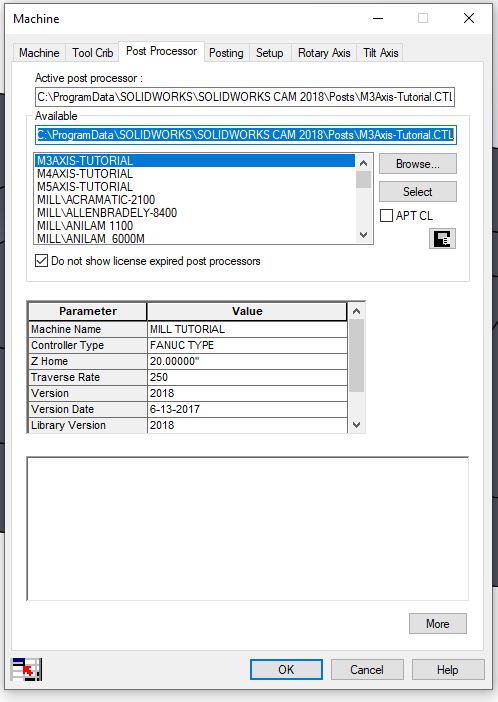
Task: Click the down arrow in the post processor list scrollbar
Action: point(364,235)
